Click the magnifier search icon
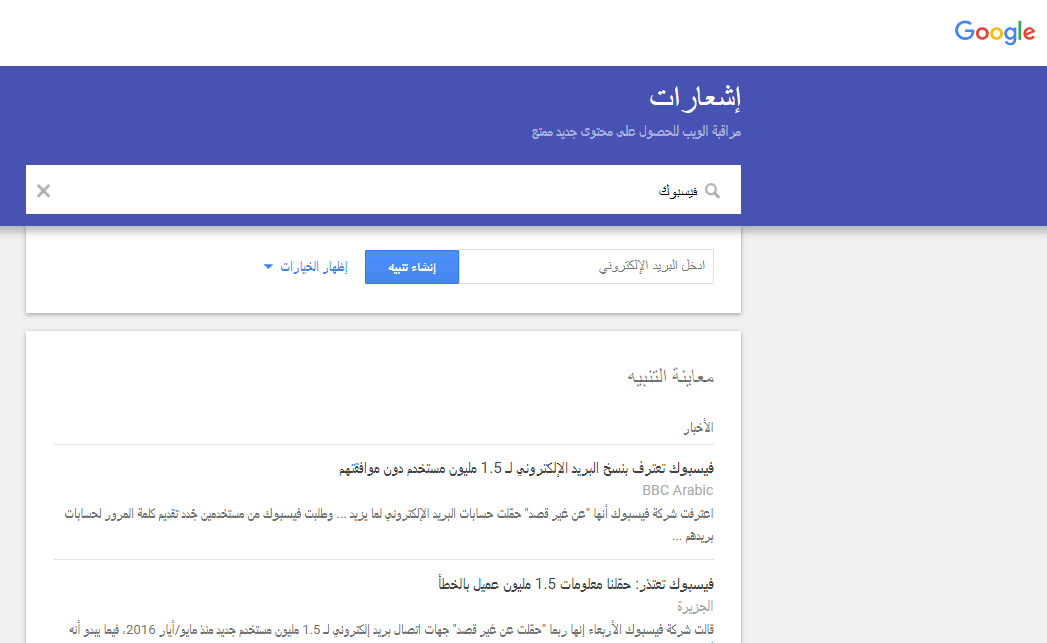Viewport: 1047px width, 643px height. 712,191
